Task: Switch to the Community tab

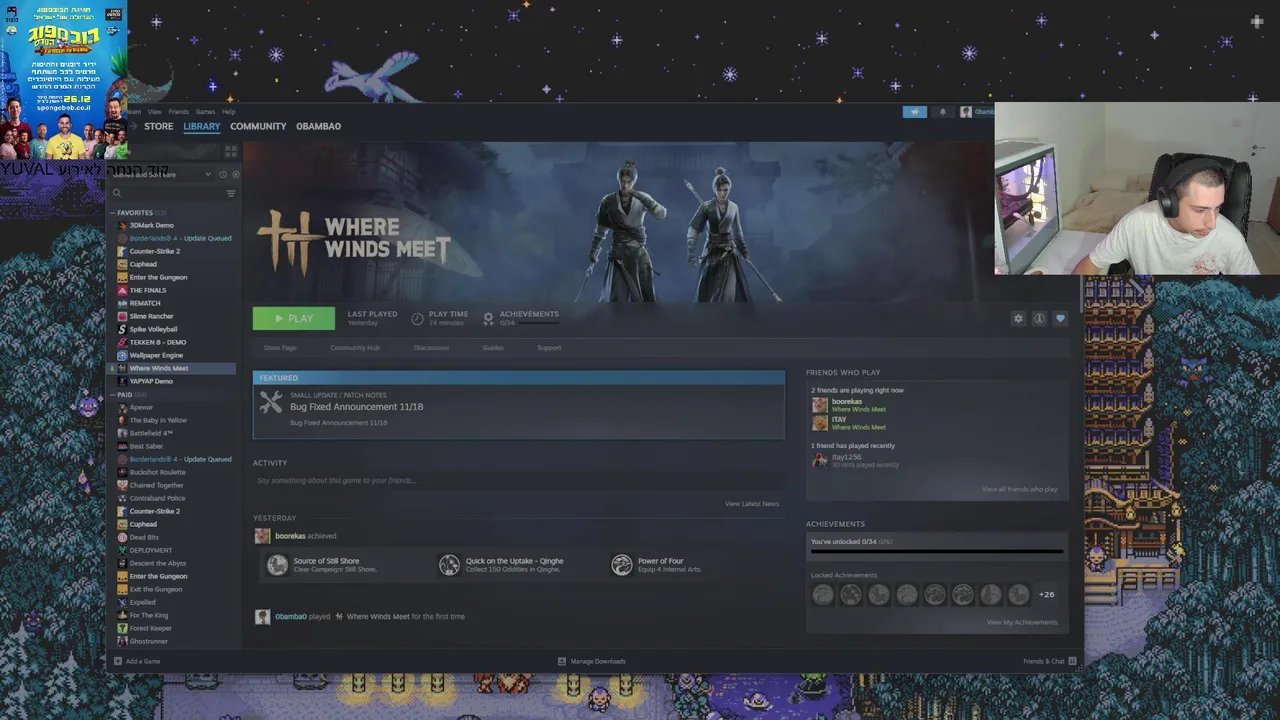Action: (x=258, y=126)
